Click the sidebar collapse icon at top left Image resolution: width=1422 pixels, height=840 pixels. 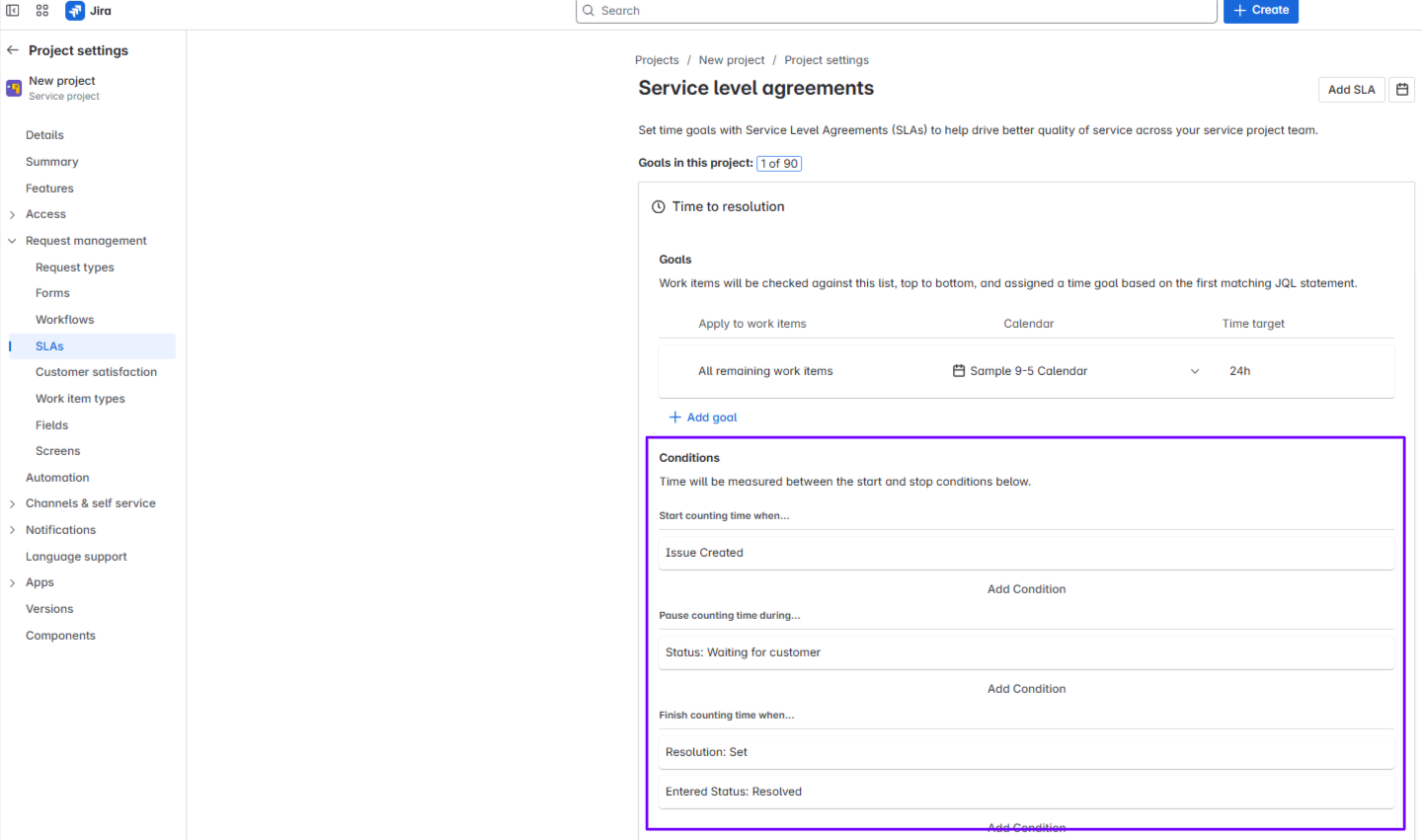click(x=14, y=11)
